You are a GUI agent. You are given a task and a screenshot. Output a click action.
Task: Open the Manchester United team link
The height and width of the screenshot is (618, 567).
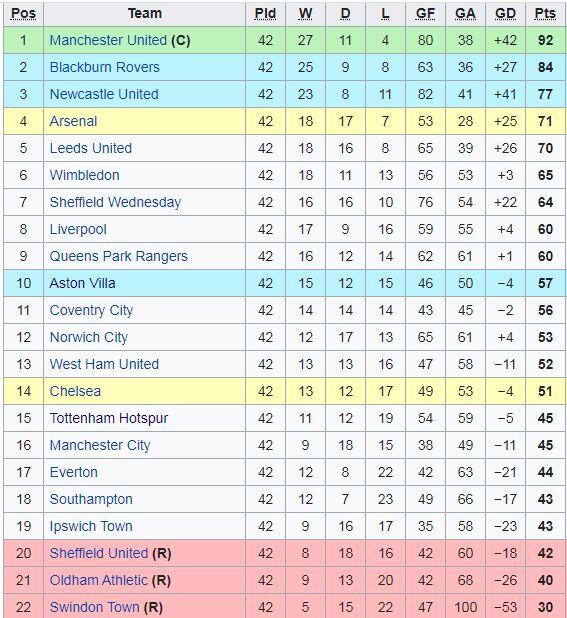pyautogui.click(x=108, y=40)
